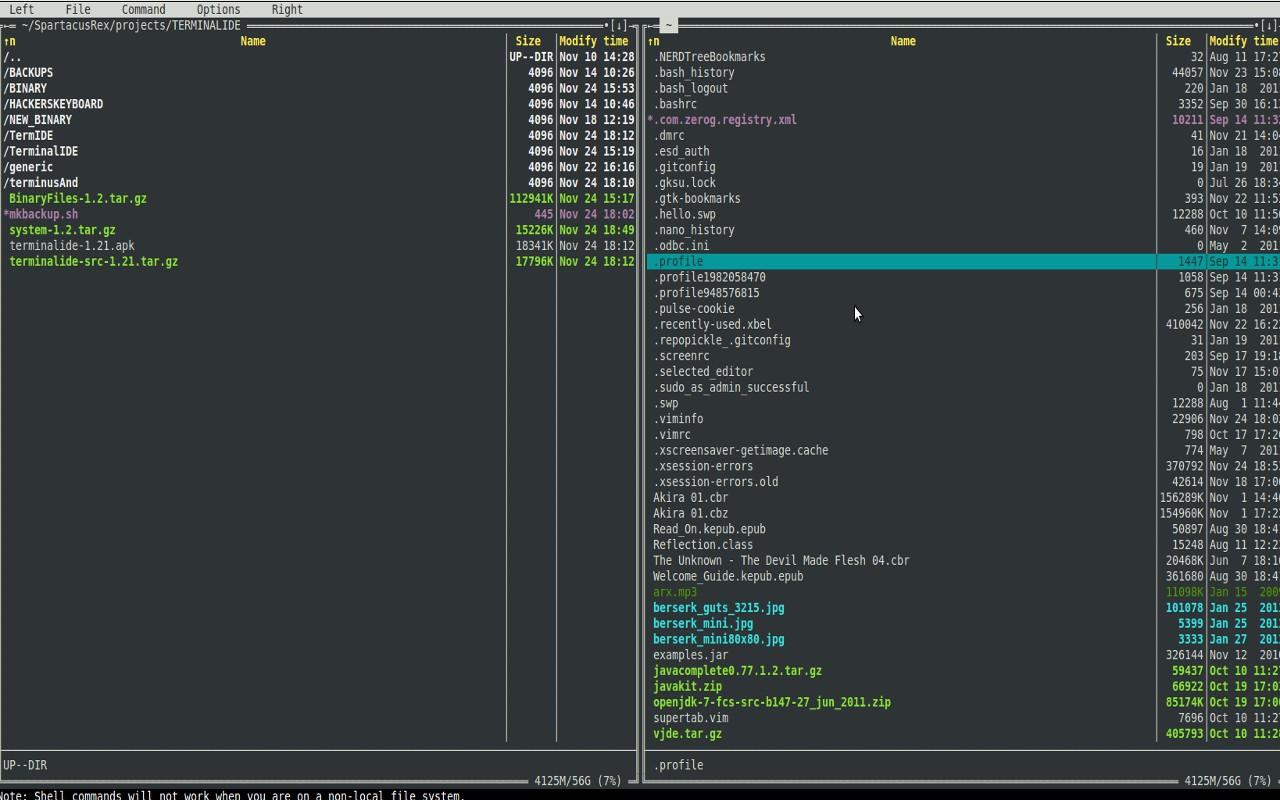Click the ↑n sort indicator in left panel header
The width and height of the screenshot is (1280, 800).
coord(8,41)
